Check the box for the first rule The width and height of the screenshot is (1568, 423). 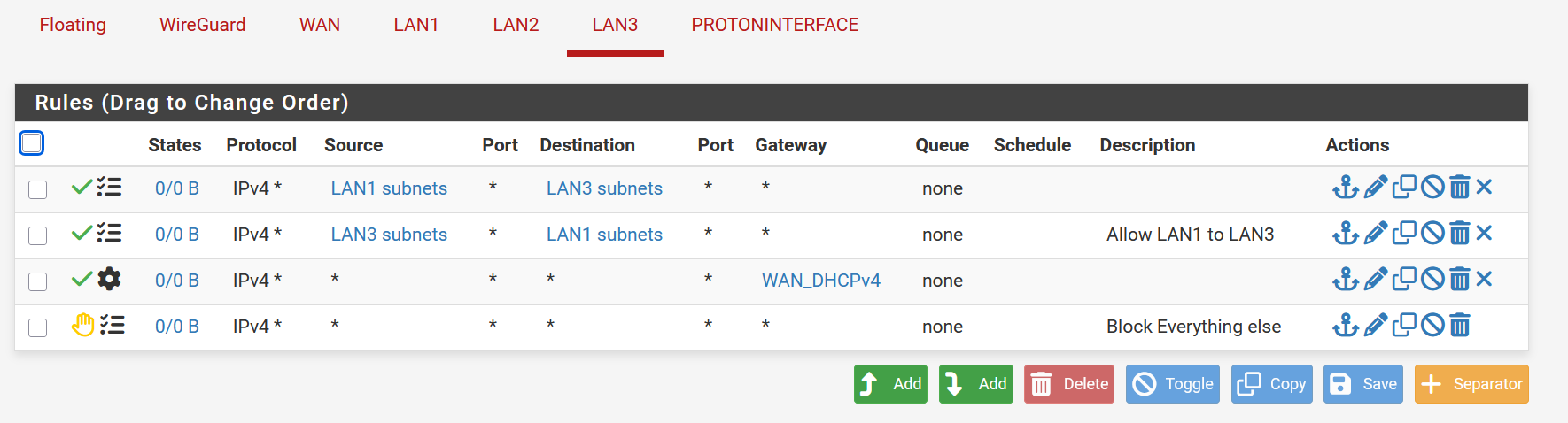37,189
